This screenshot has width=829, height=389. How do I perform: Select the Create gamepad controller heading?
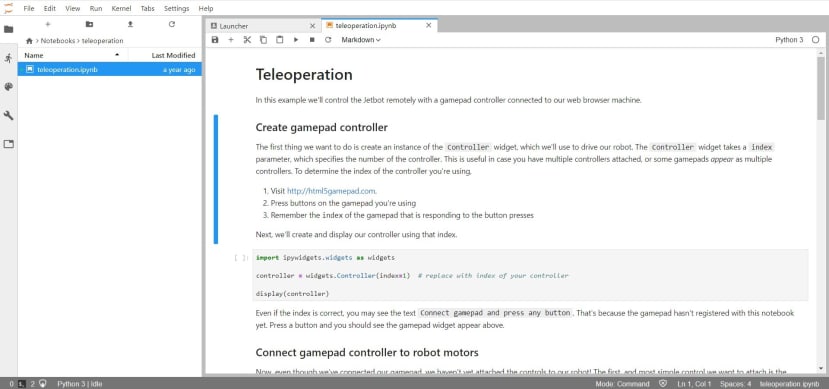point(321,127)
